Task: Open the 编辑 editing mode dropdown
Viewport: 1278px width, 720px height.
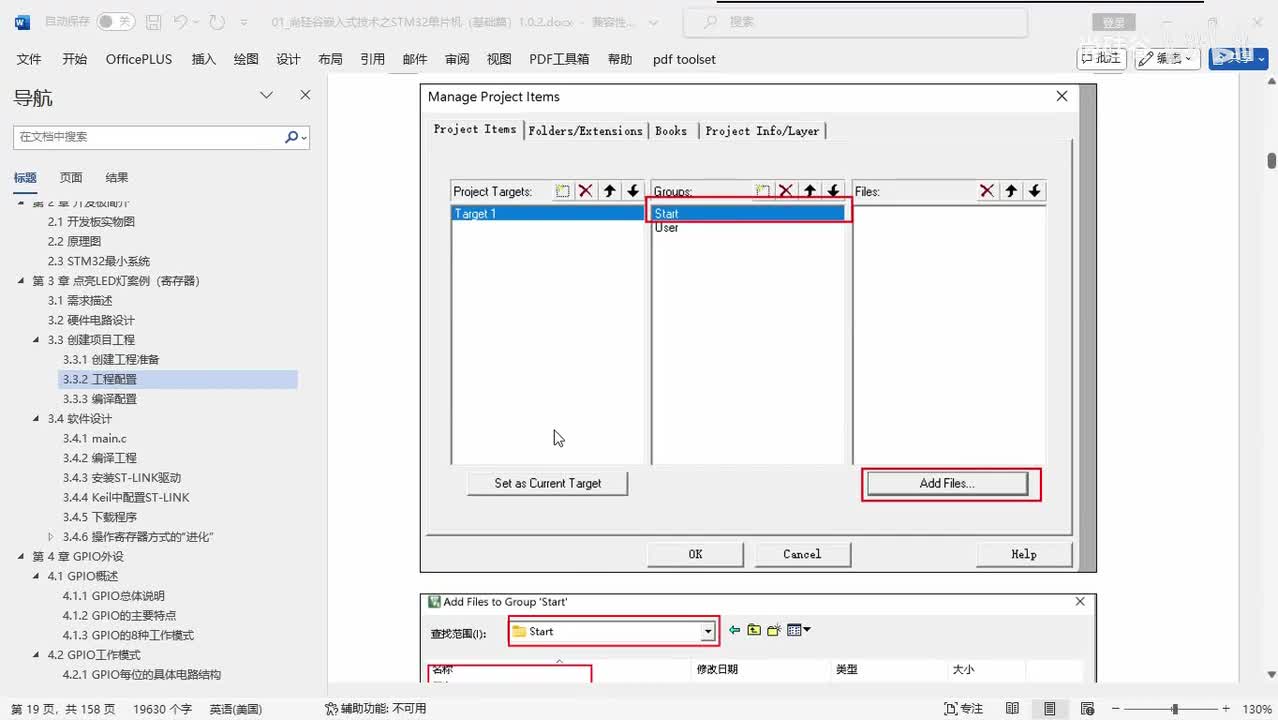Action: point(1167,58)
